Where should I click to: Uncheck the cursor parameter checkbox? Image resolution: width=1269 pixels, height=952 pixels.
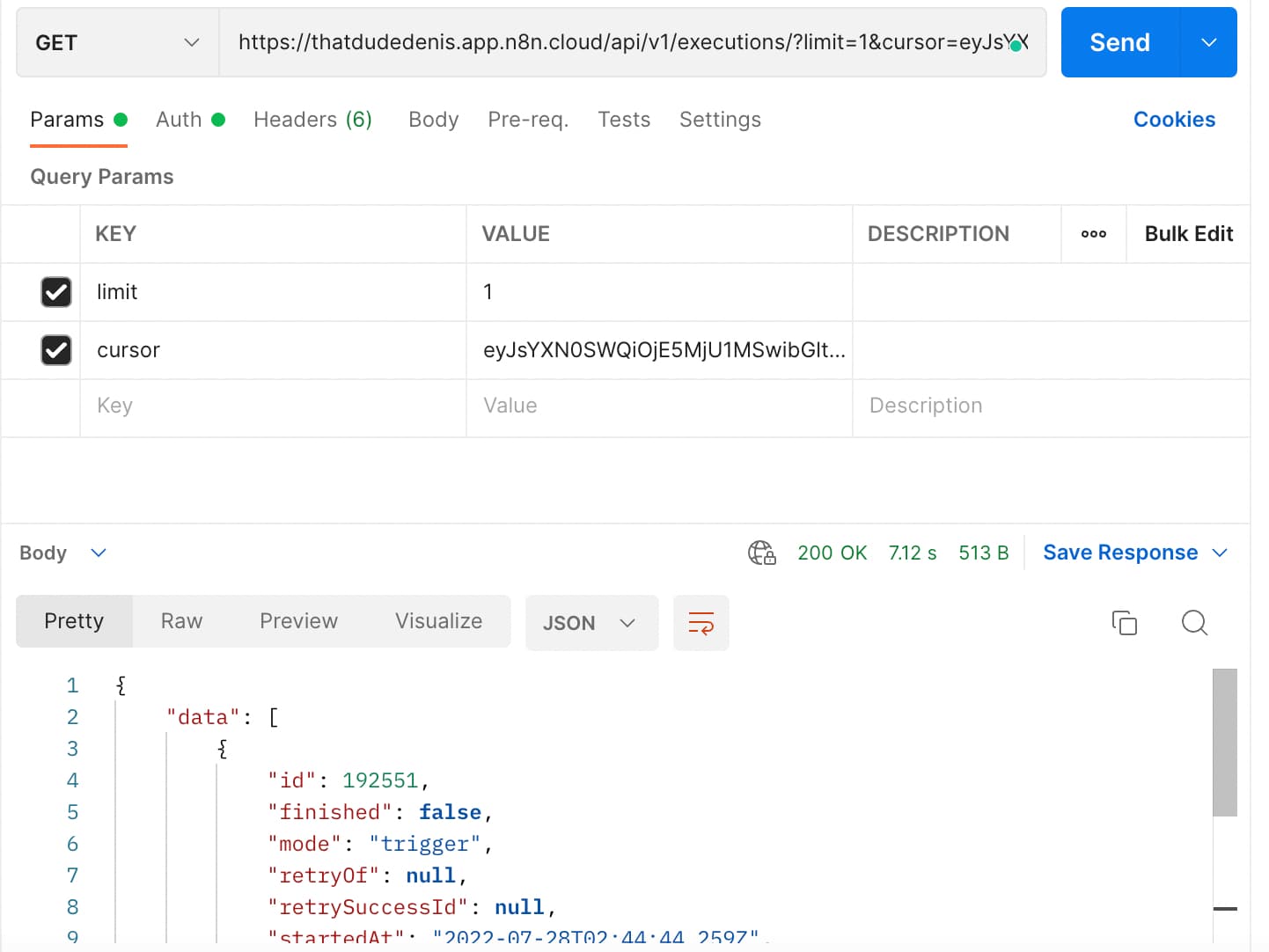click(x=56, y=350)
